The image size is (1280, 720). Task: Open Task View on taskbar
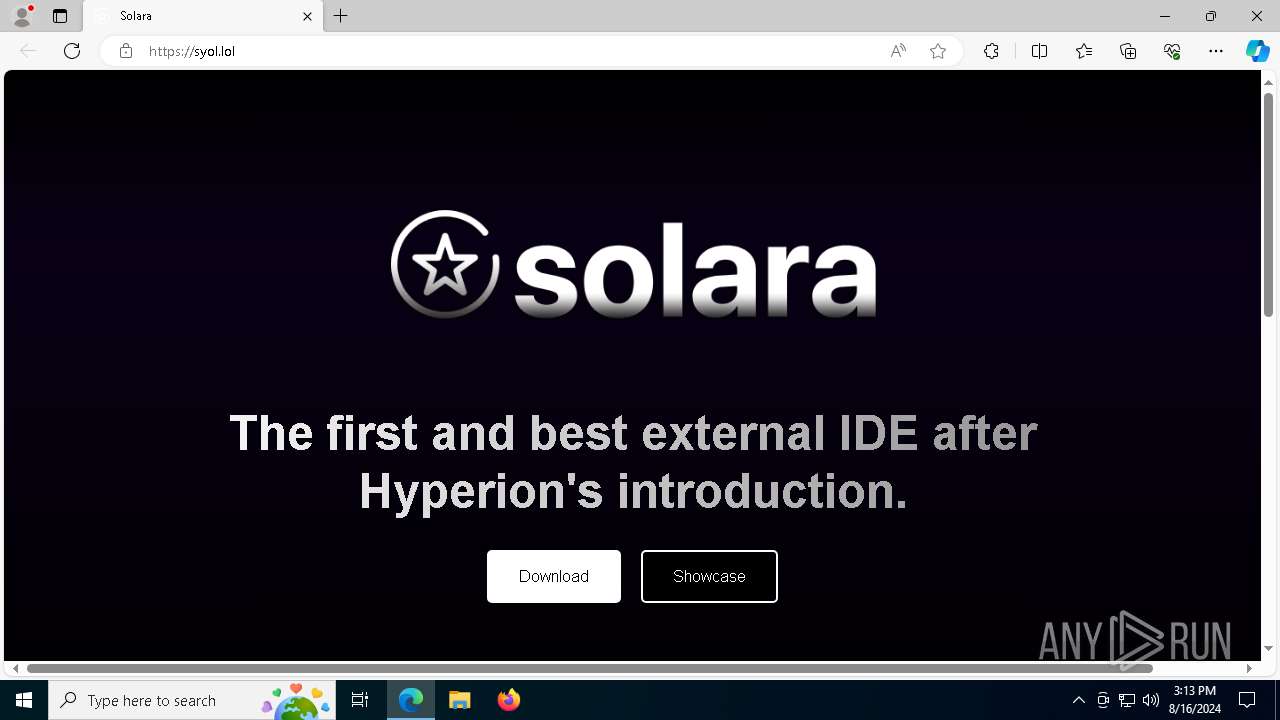tap(360, 700)
